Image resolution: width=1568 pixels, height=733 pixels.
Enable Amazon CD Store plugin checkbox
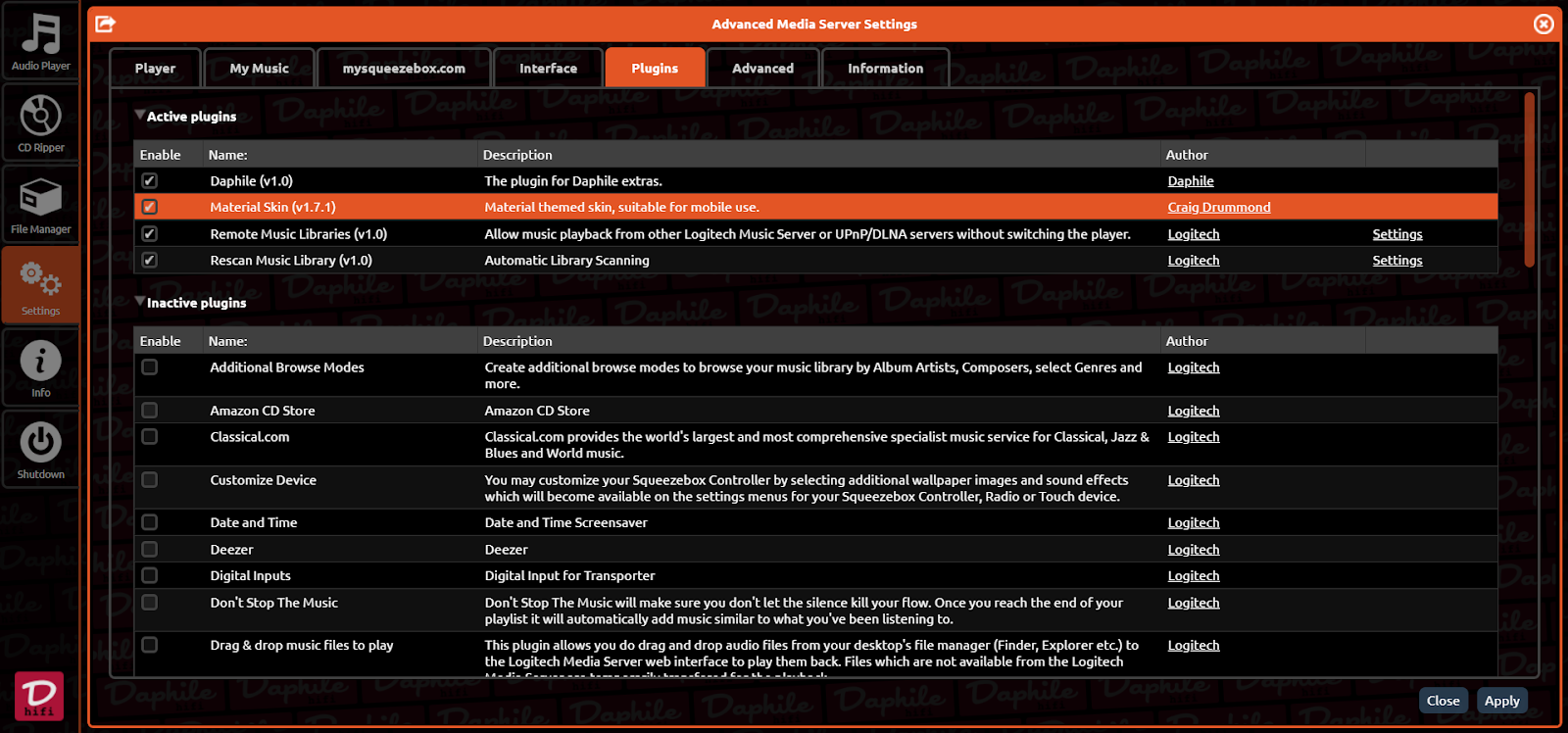(x=150, y=410)
